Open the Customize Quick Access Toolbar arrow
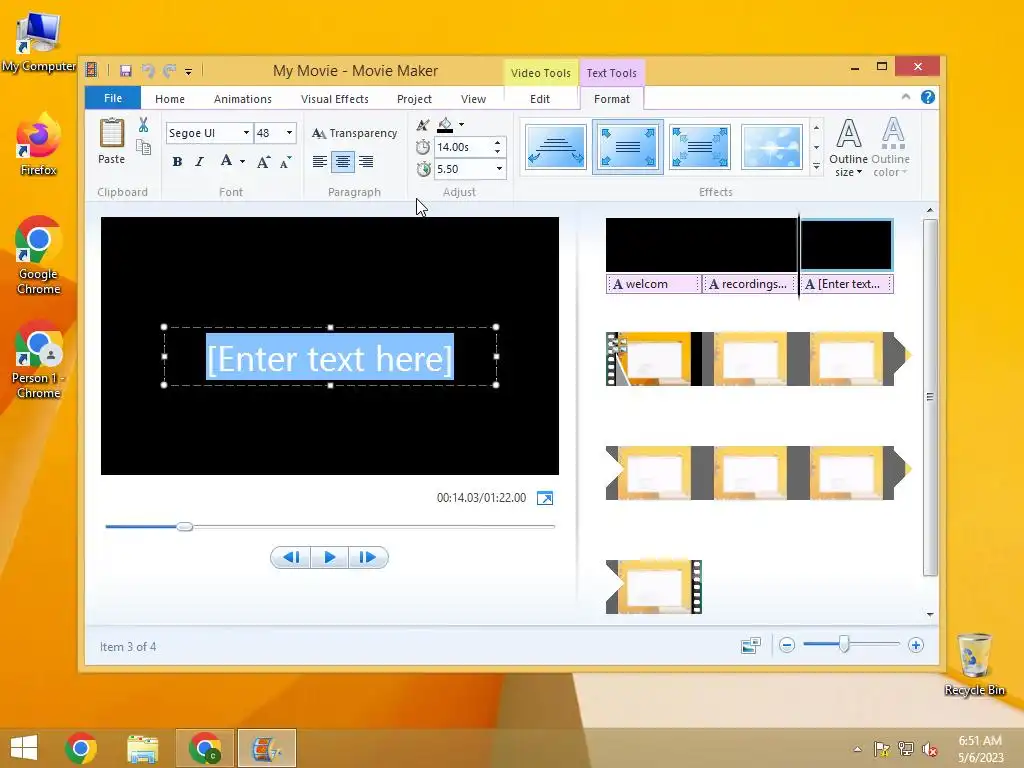The height and width of the screenshot is (768, 1024). point(188,71)
